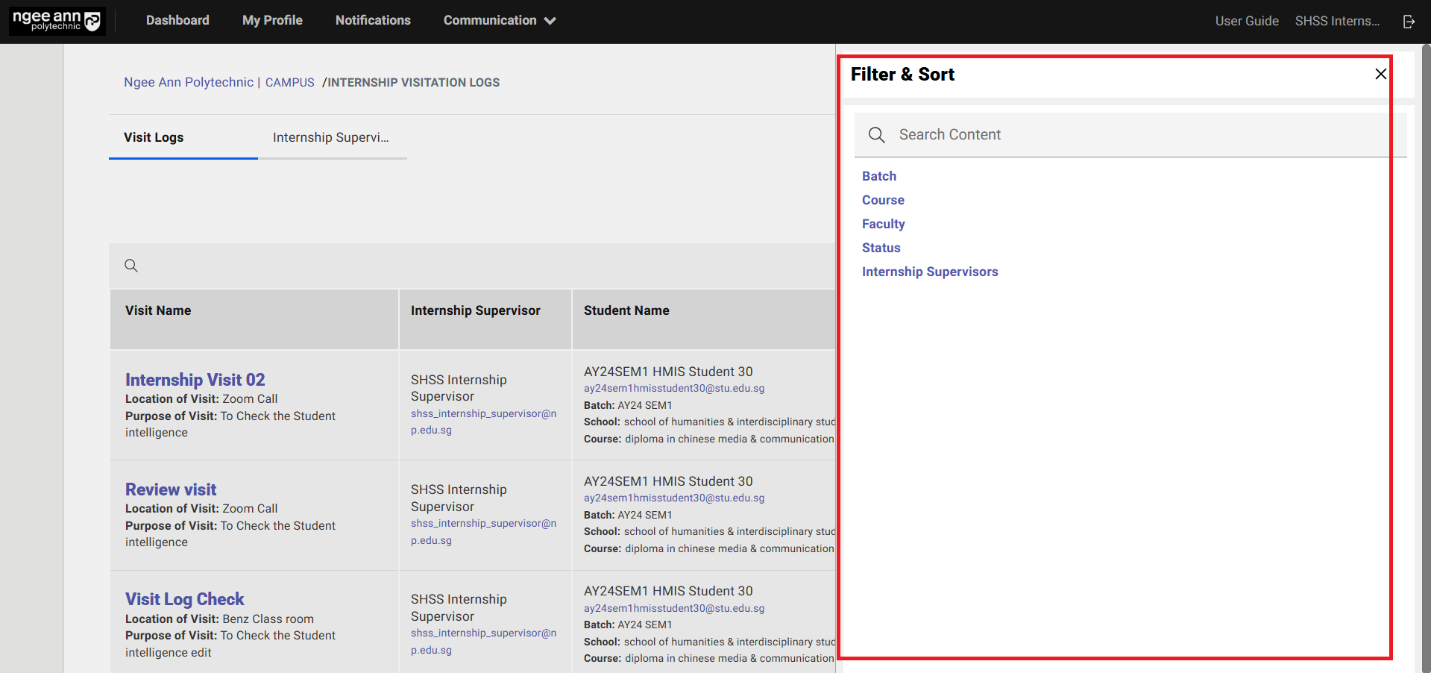Go to My Profile
Image resolution: width=1431 pixels, height=673 pixels.
click(272, 20)
